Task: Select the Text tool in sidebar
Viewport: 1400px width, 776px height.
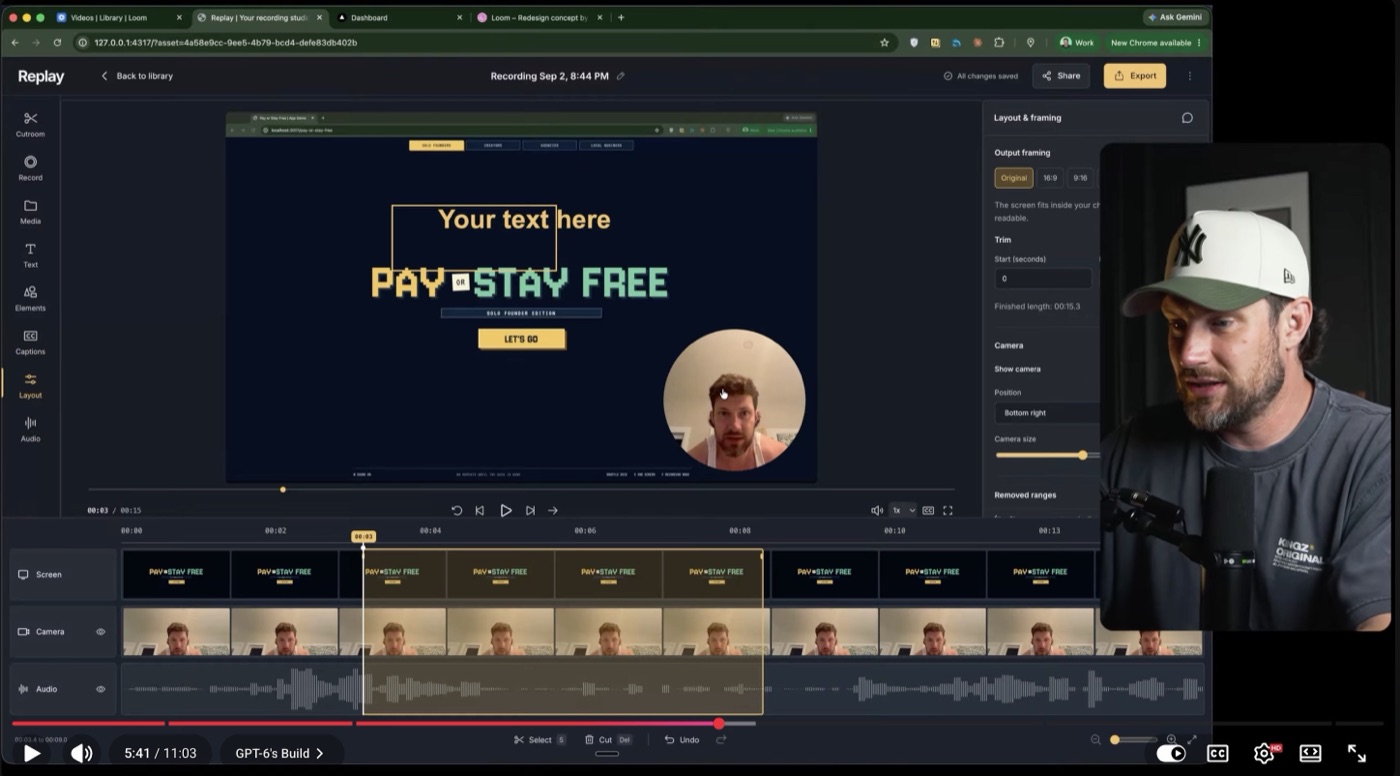Action: [30, 255]
